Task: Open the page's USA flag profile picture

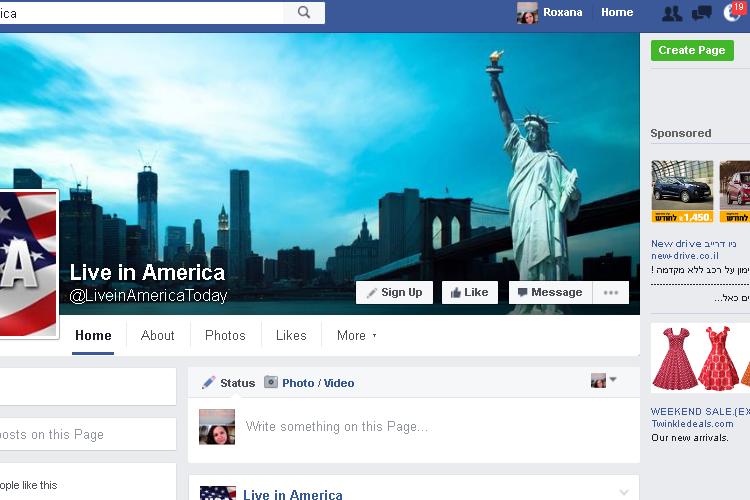Action: tap(29, 264)
